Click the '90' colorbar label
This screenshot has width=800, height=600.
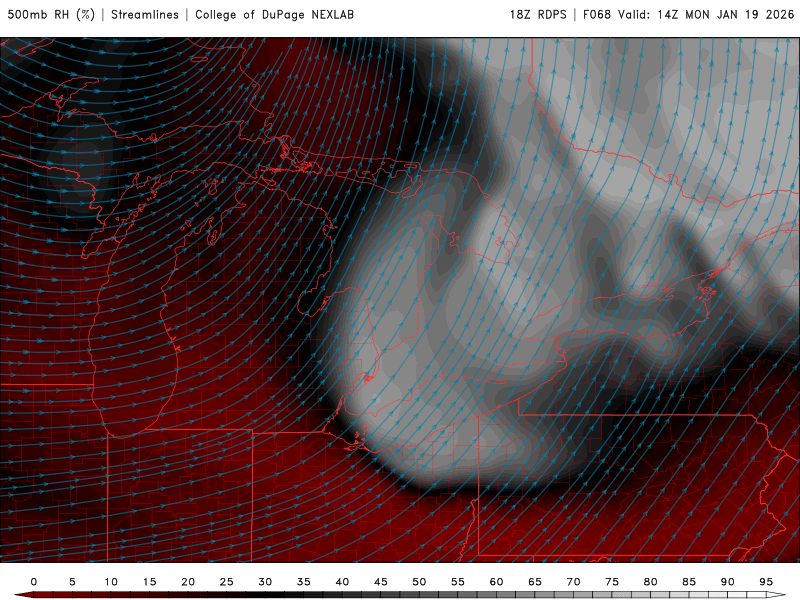point(728,582)
